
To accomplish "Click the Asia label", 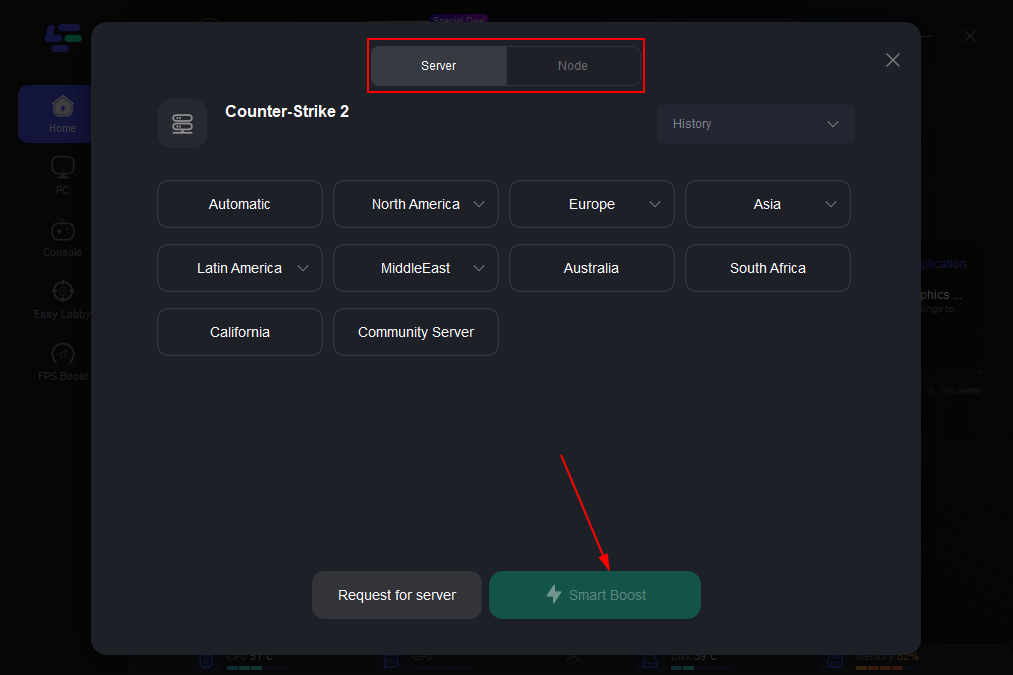I will (767, 204).
